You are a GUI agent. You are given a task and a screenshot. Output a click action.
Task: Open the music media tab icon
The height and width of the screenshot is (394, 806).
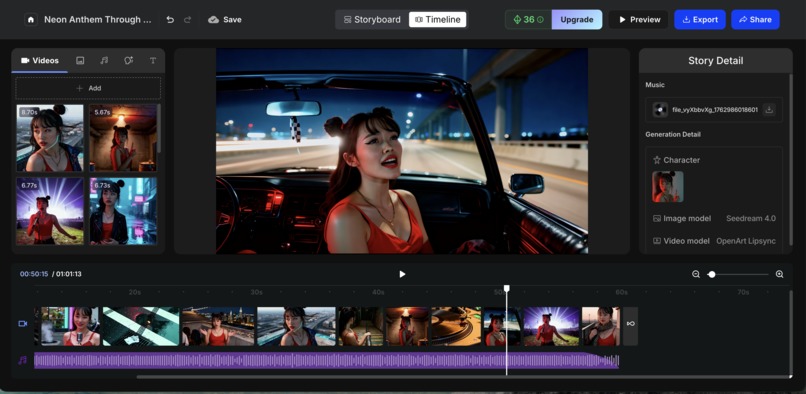pyautogui.click(x=104, y=61)
